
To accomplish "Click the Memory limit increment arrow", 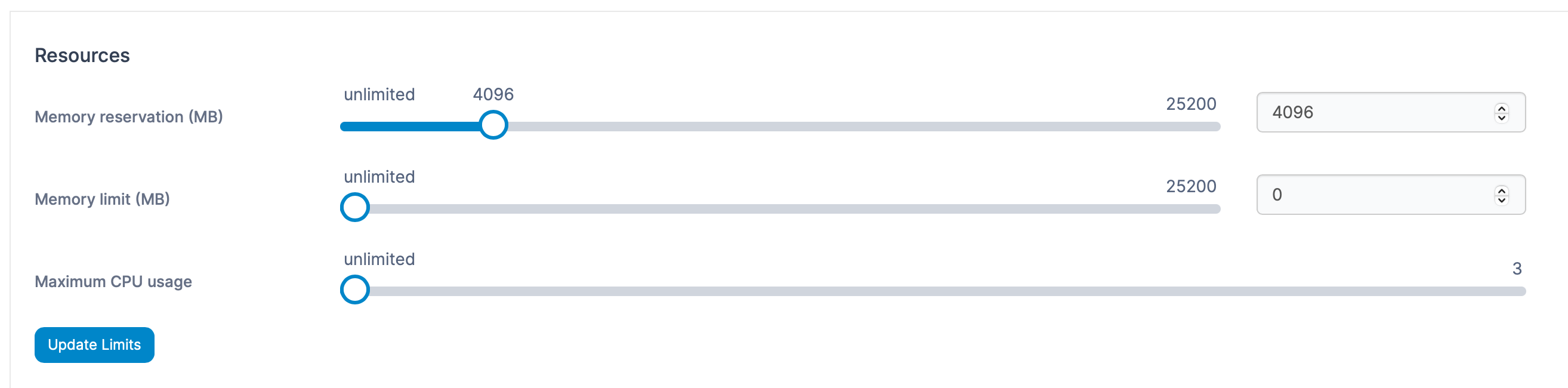I will pos(1501,190).
